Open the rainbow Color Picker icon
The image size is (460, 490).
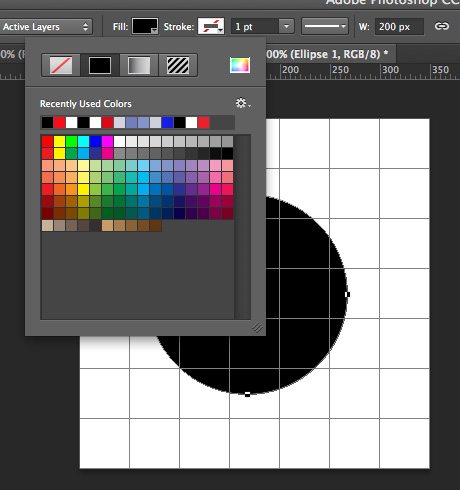coord(240,65)
